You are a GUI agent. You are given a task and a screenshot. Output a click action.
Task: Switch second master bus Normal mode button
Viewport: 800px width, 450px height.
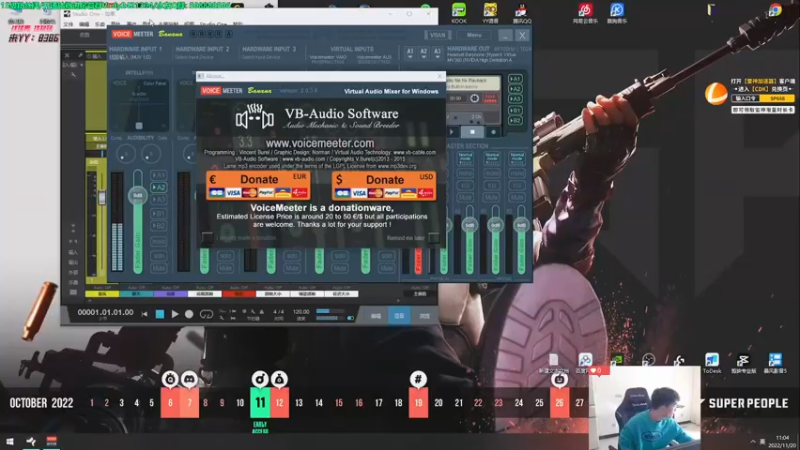pyautogui.click(x=492, y=157)
